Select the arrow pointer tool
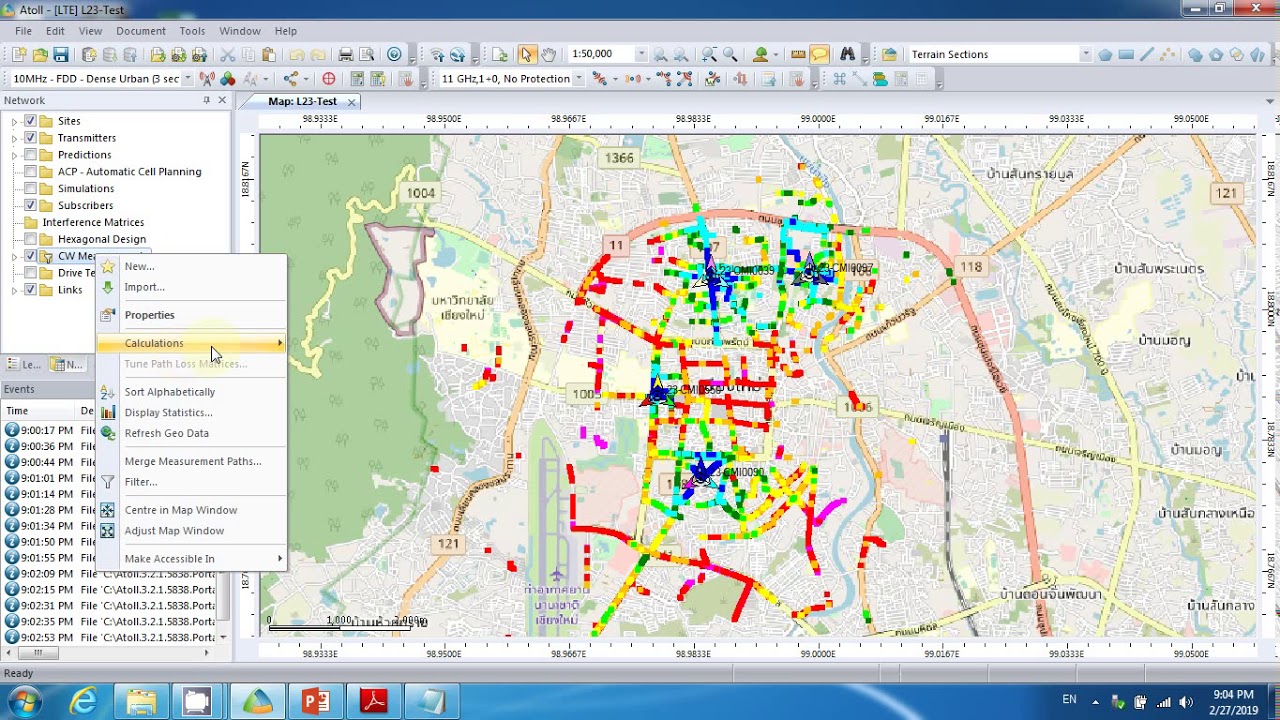1280x720 pixels. pos(527,54)
